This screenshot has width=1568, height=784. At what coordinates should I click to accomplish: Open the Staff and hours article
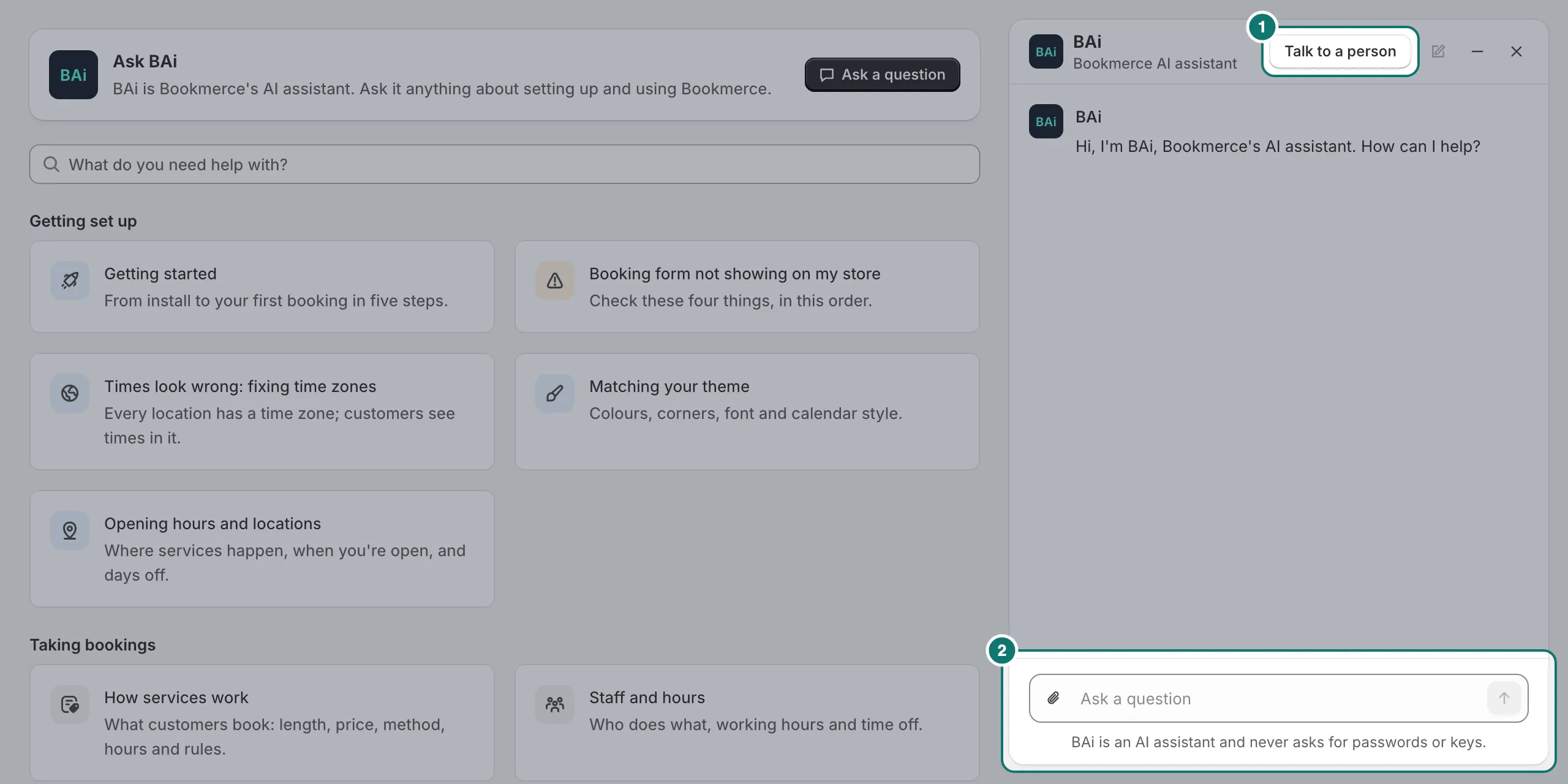pos(747,723)
